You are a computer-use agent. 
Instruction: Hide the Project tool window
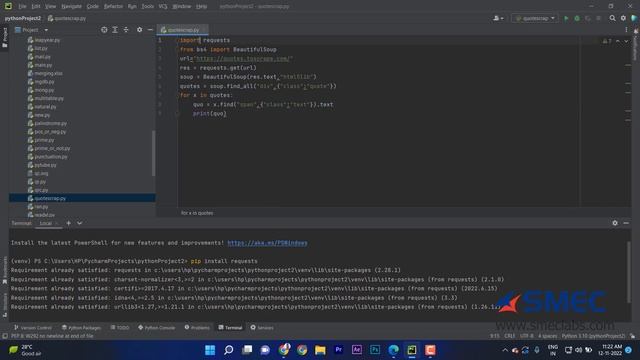(150, 30)
